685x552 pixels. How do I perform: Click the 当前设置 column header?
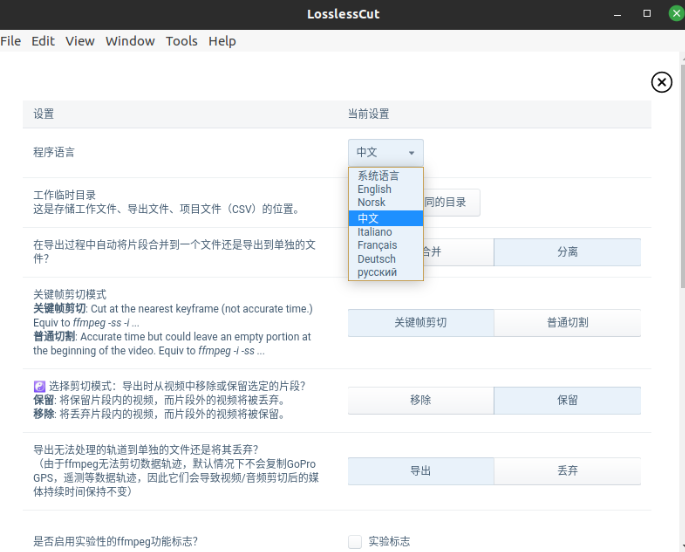tap(368, 114)
